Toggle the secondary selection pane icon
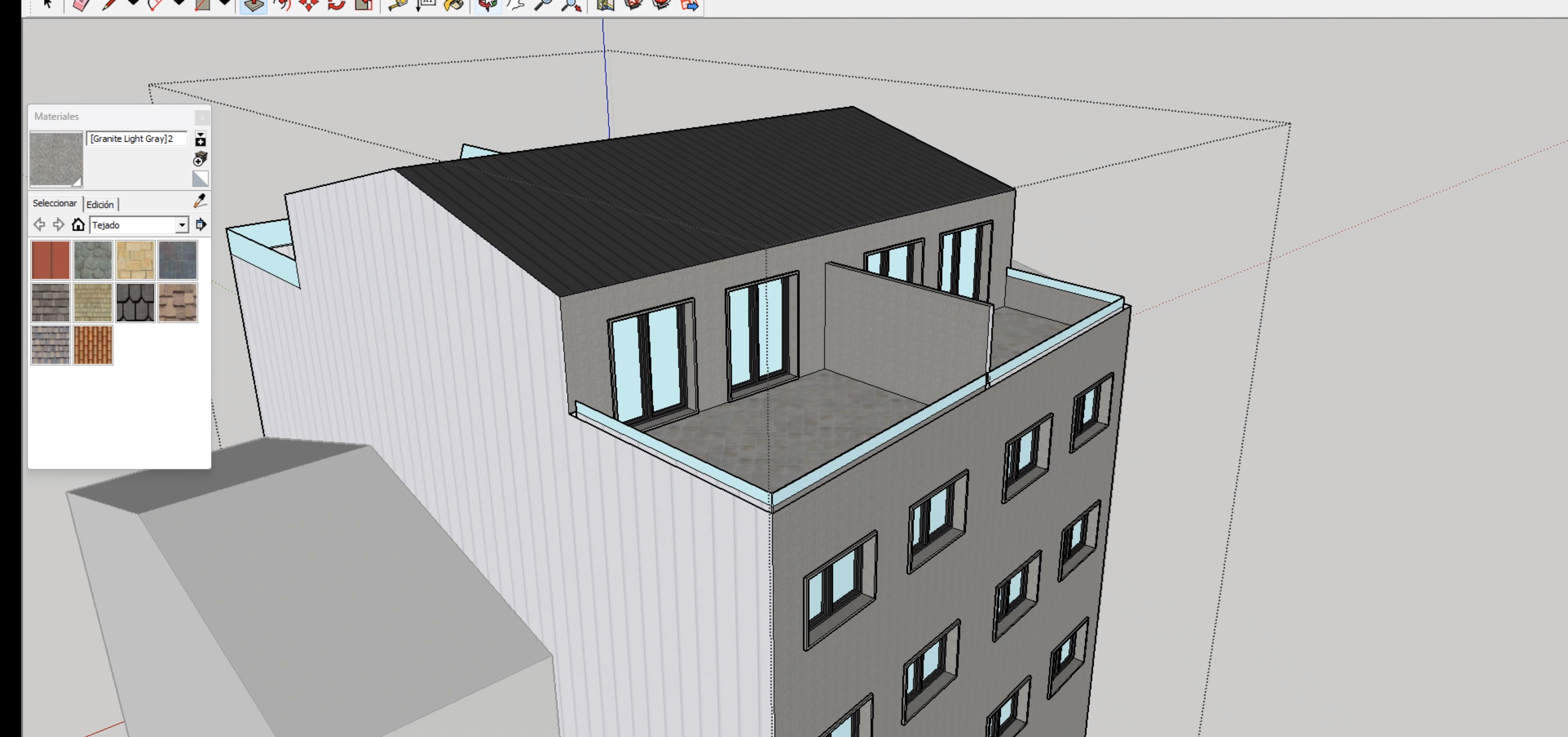 pos(200,139)
